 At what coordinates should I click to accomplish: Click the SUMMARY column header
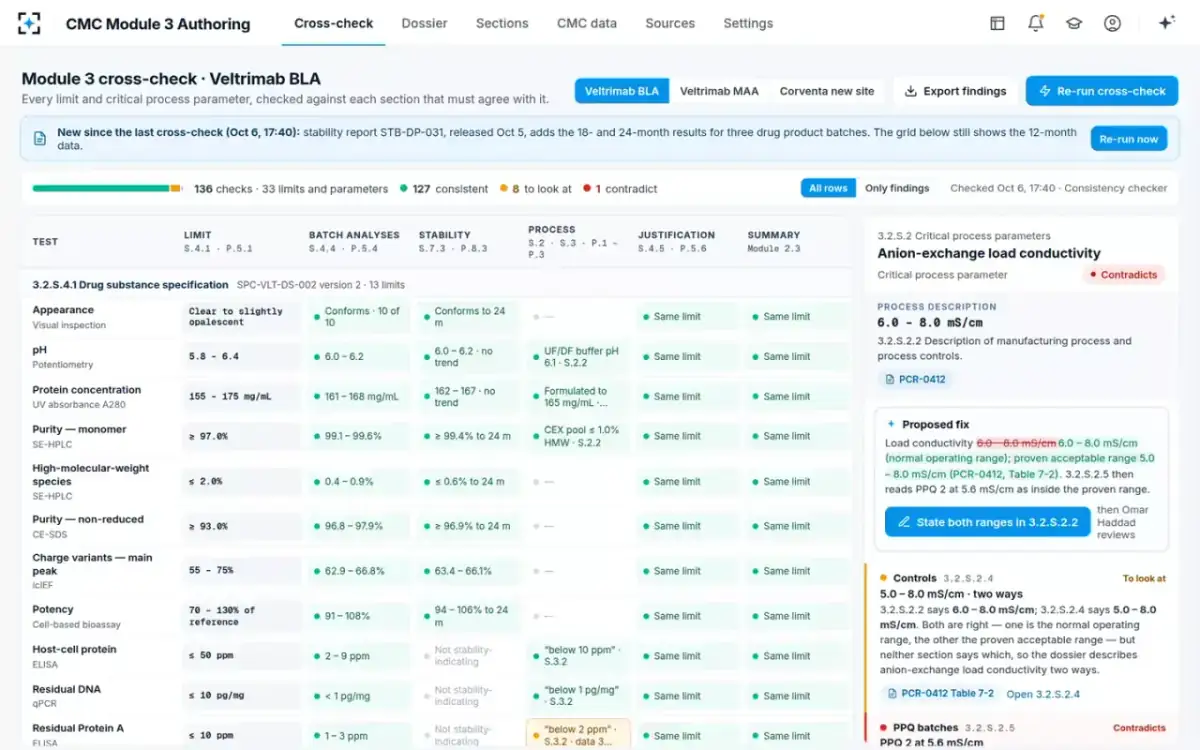tap(774, 235)
